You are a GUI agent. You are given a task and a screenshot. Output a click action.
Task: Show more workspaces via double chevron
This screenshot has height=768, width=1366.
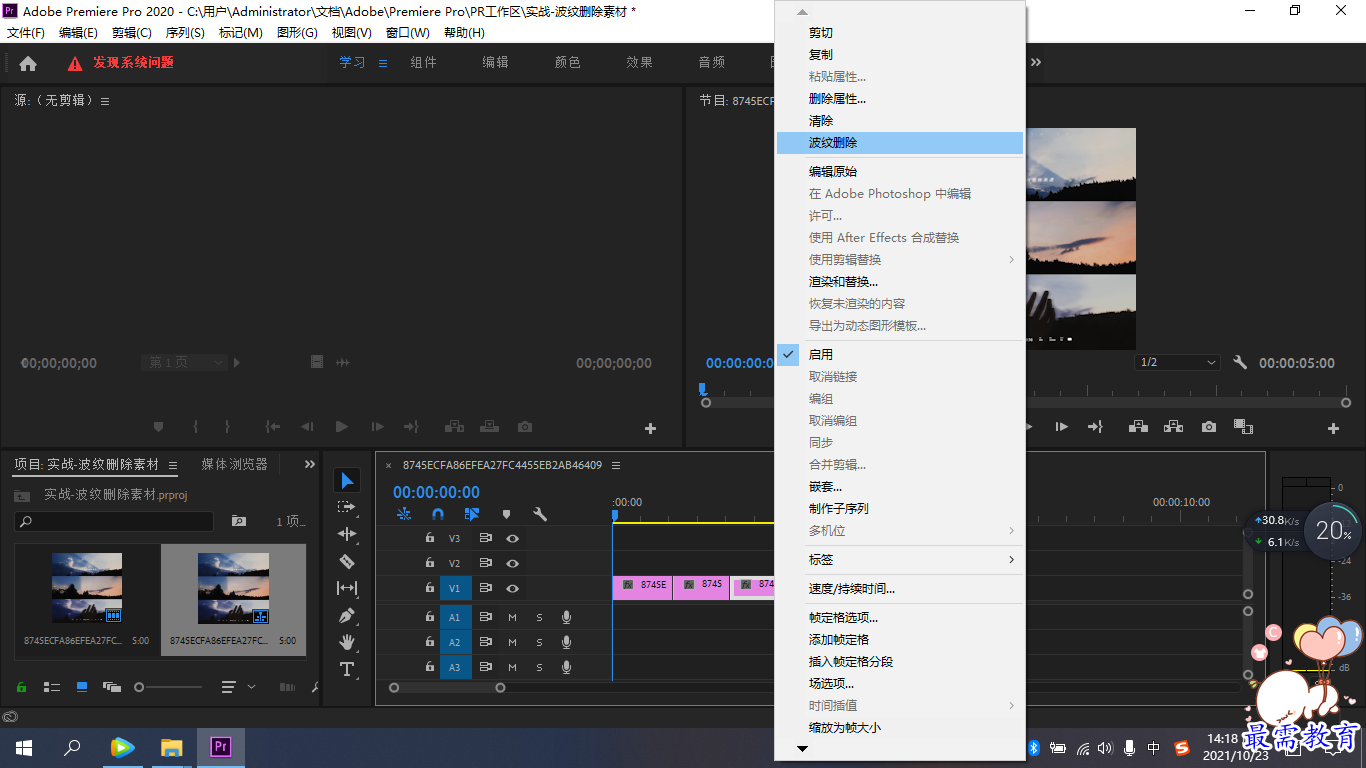pos(1036,62)
